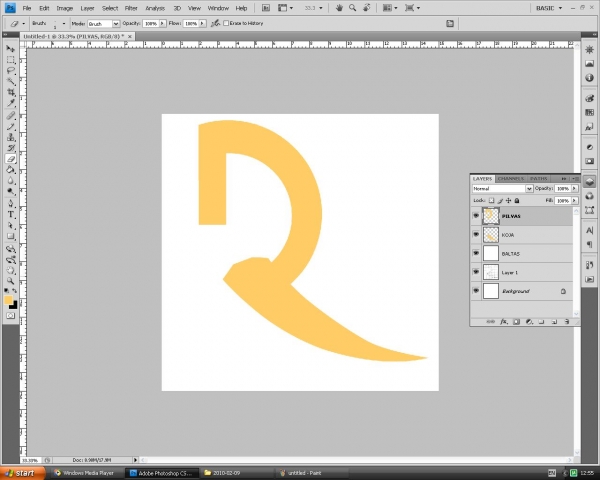The image size is (600, 480).
Task: Hide the PILVAS layer
Action: (476, 216)
